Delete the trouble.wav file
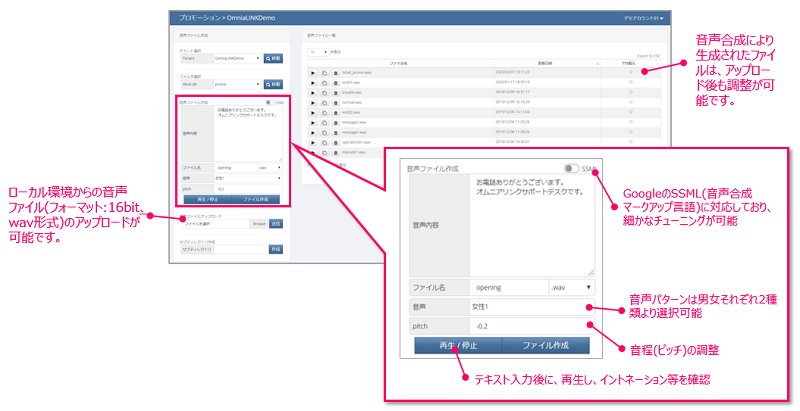 pyautogui.click(x=335, y=91)
